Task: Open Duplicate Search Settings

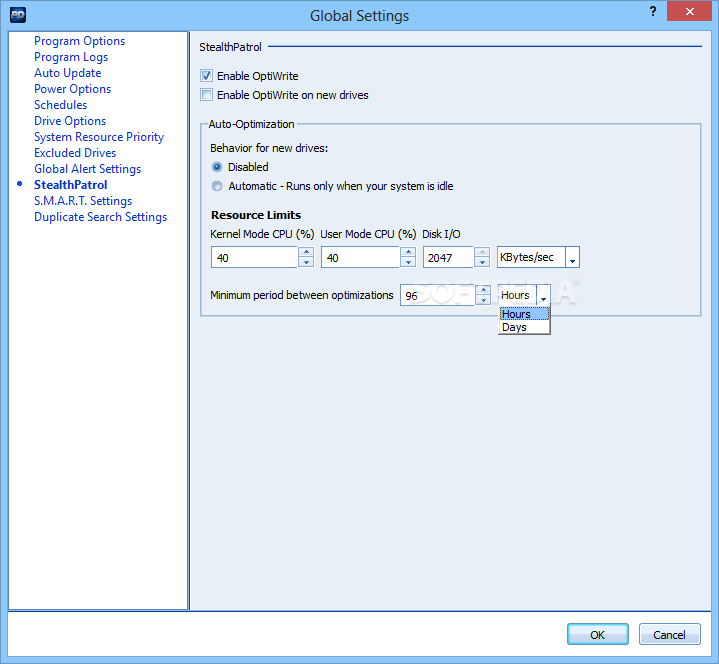Action: [100, 217]
